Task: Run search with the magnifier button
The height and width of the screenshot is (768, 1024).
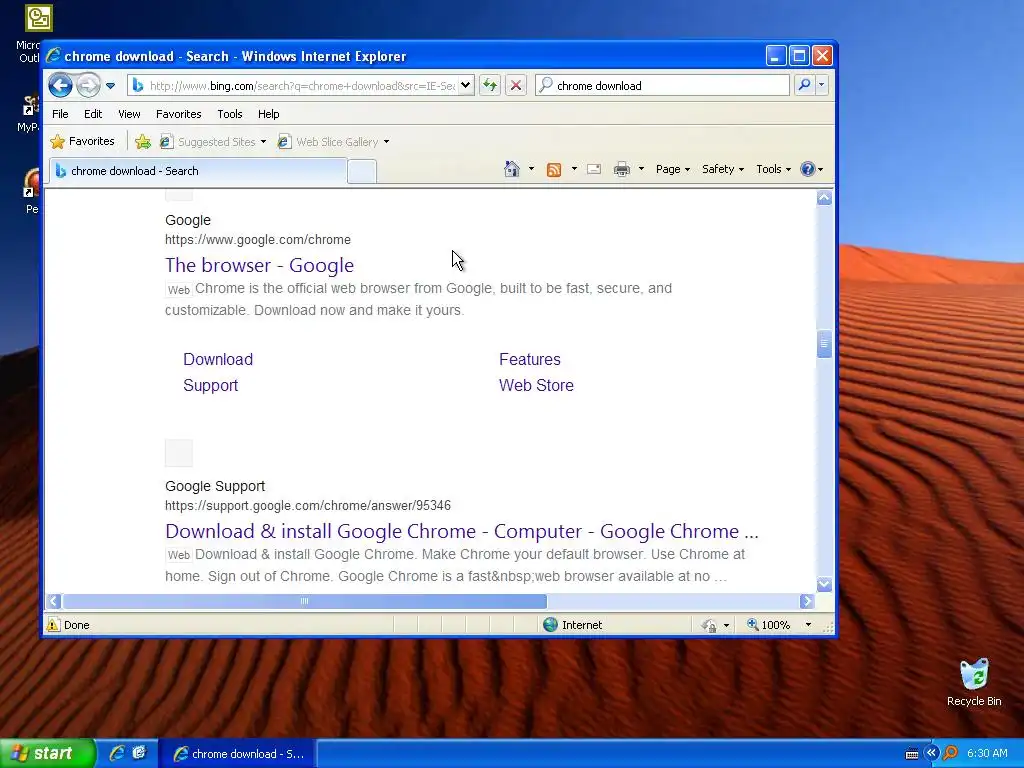Action: tap(805, 85)
